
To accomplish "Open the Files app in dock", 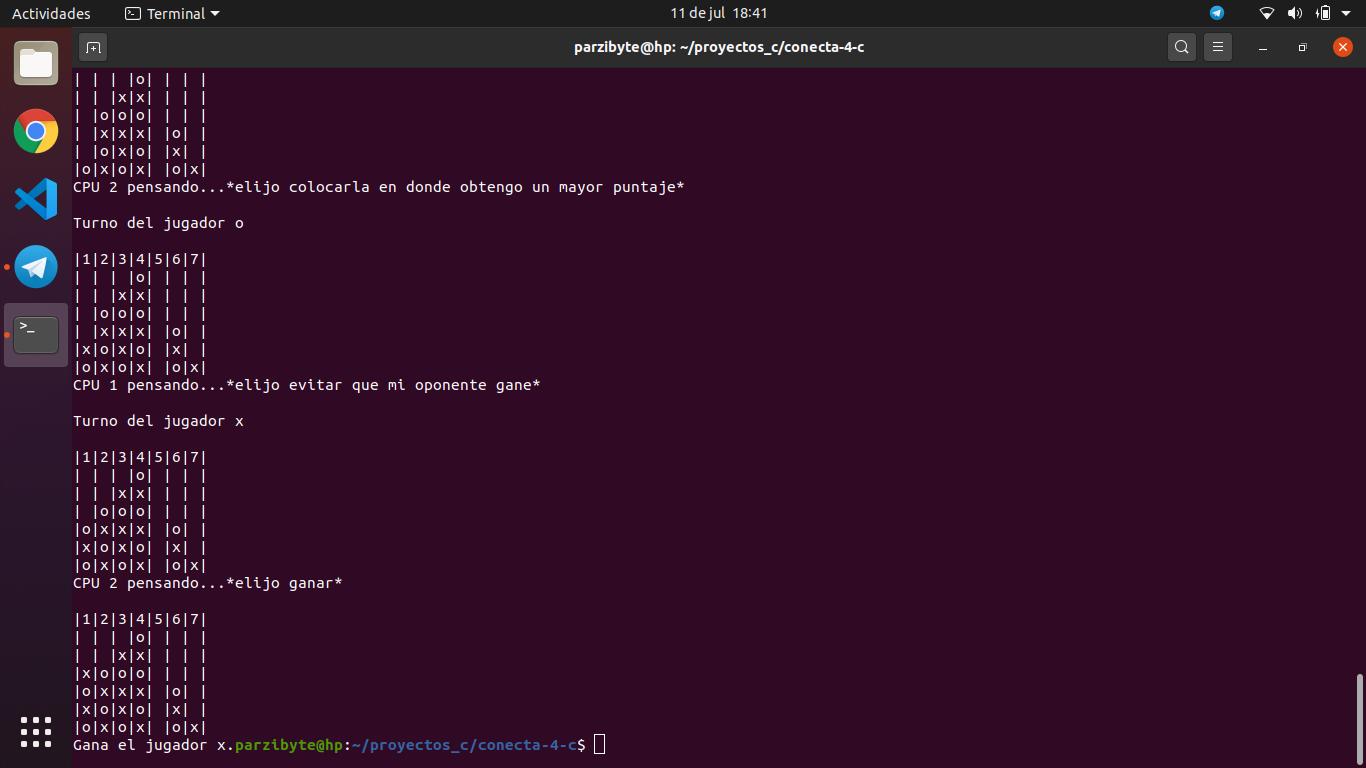I will coord(36,64).
